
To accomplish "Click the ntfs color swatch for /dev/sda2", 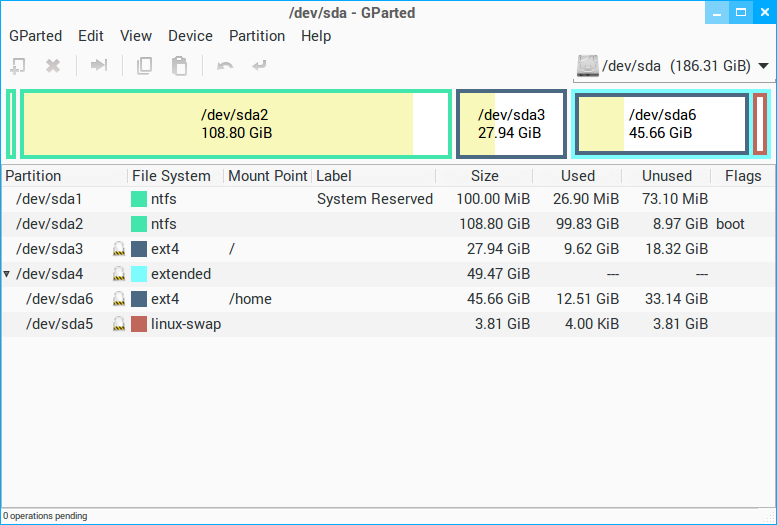I will pyautogui.click(x=139, y=224).
